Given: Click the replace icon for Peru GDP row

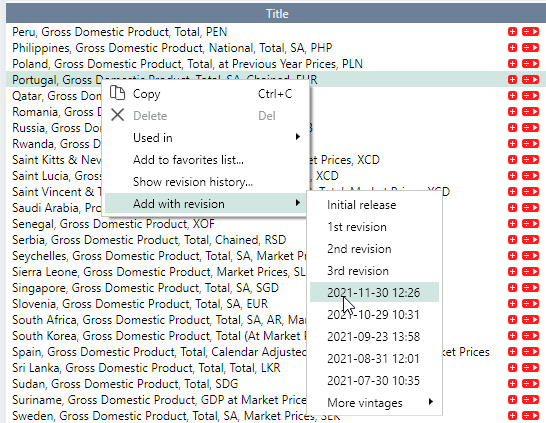Looking at the screenshot, I should (530, 32).
